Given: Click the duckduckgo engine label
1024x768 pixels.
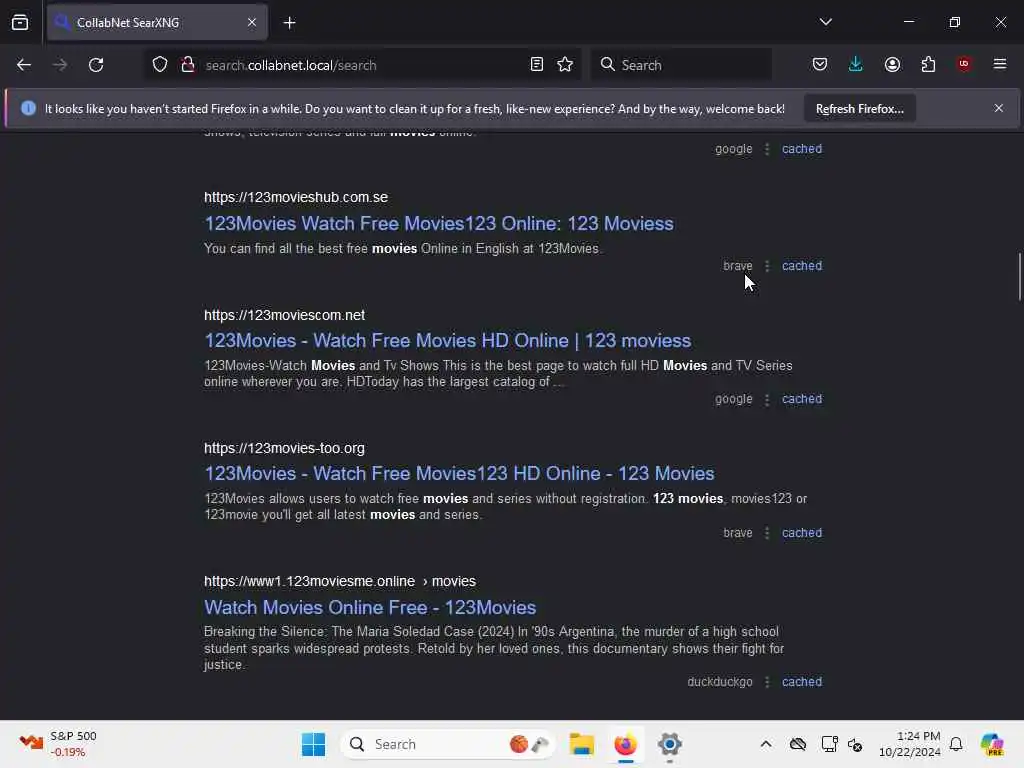Looking at the screenshot, I should (720, 682).
